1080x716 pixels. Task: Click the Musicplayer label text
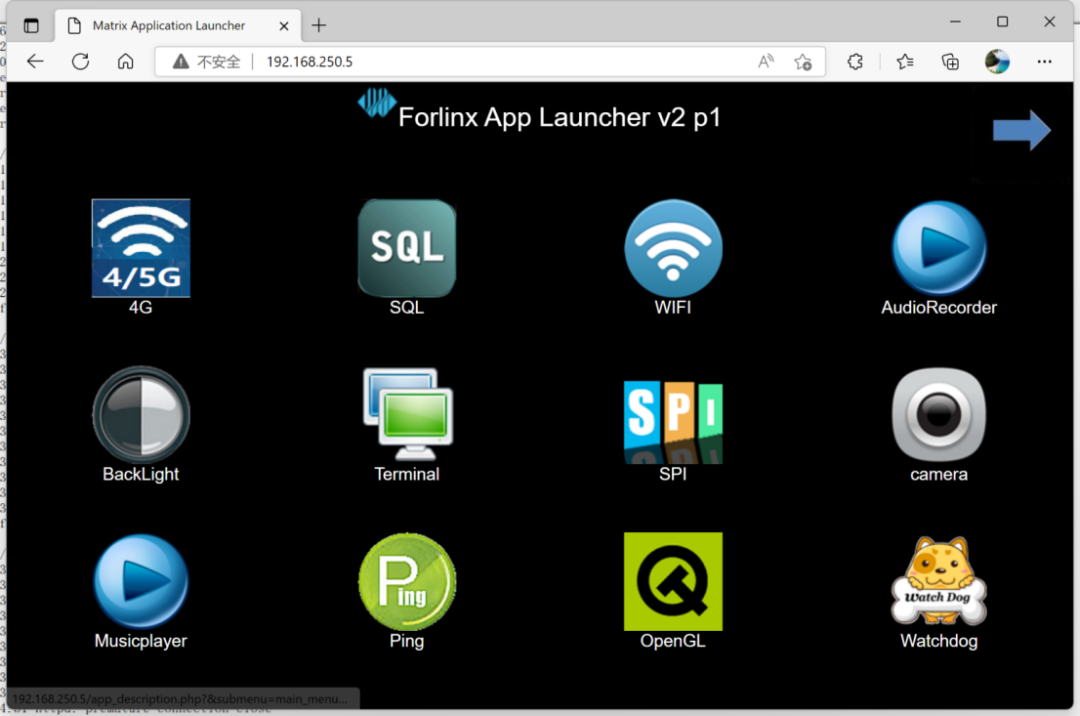(141, 641)
